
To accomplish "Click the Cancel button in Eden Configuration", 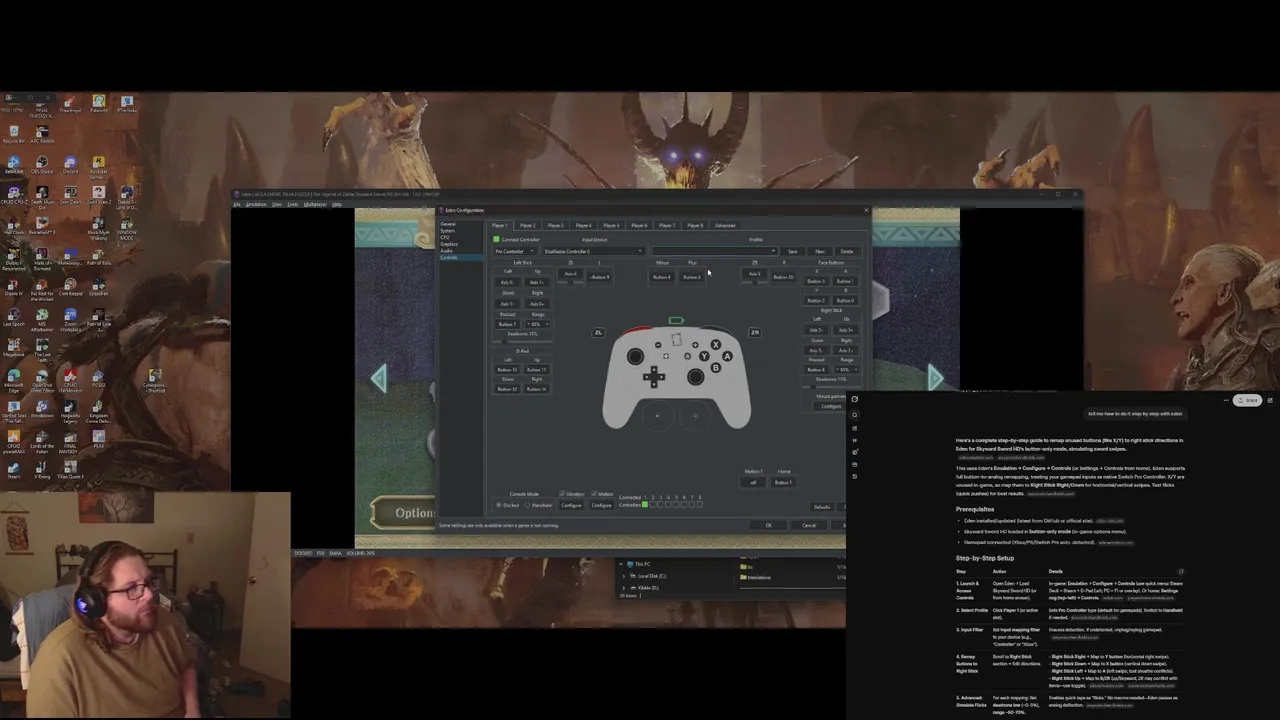I will (809, 525).
